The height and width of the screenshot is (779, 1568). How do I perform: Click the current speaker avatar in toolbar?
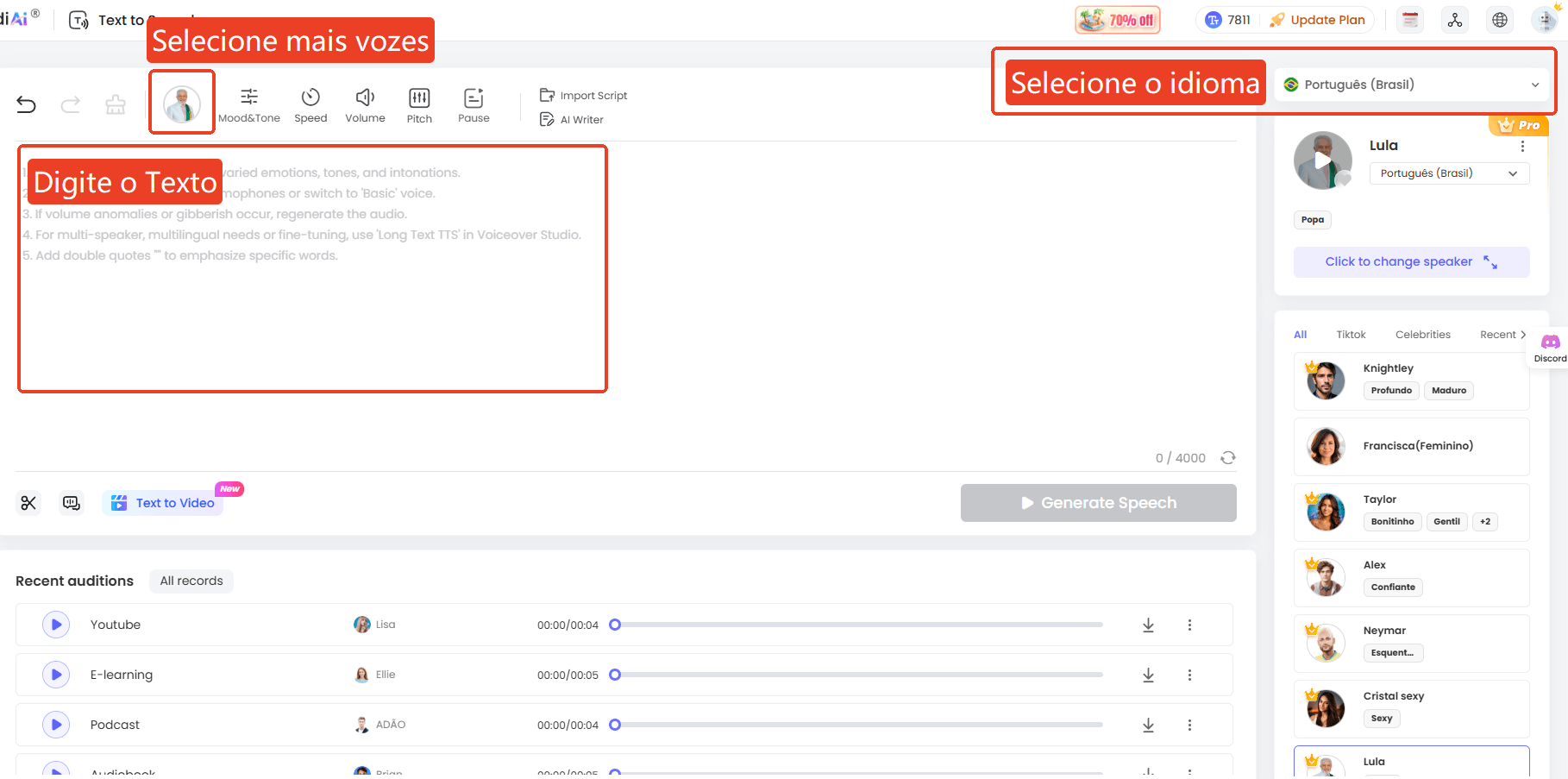coord(182,104)
